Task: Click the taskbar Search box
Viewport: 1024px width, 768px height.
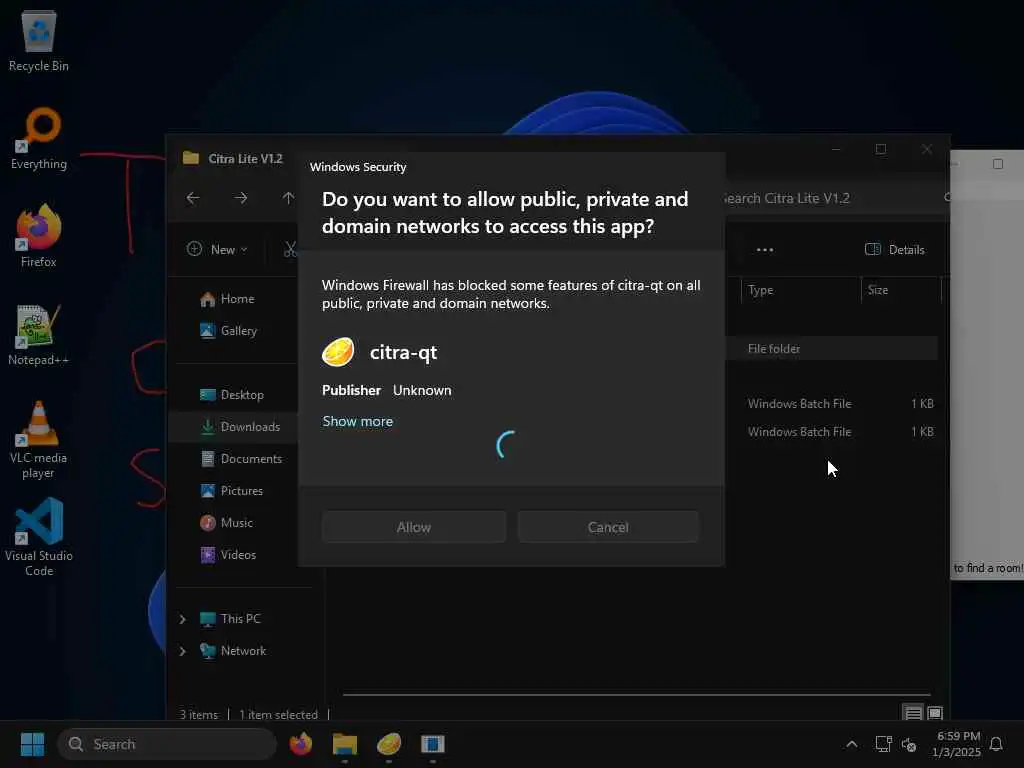Action: click(167, 744)
